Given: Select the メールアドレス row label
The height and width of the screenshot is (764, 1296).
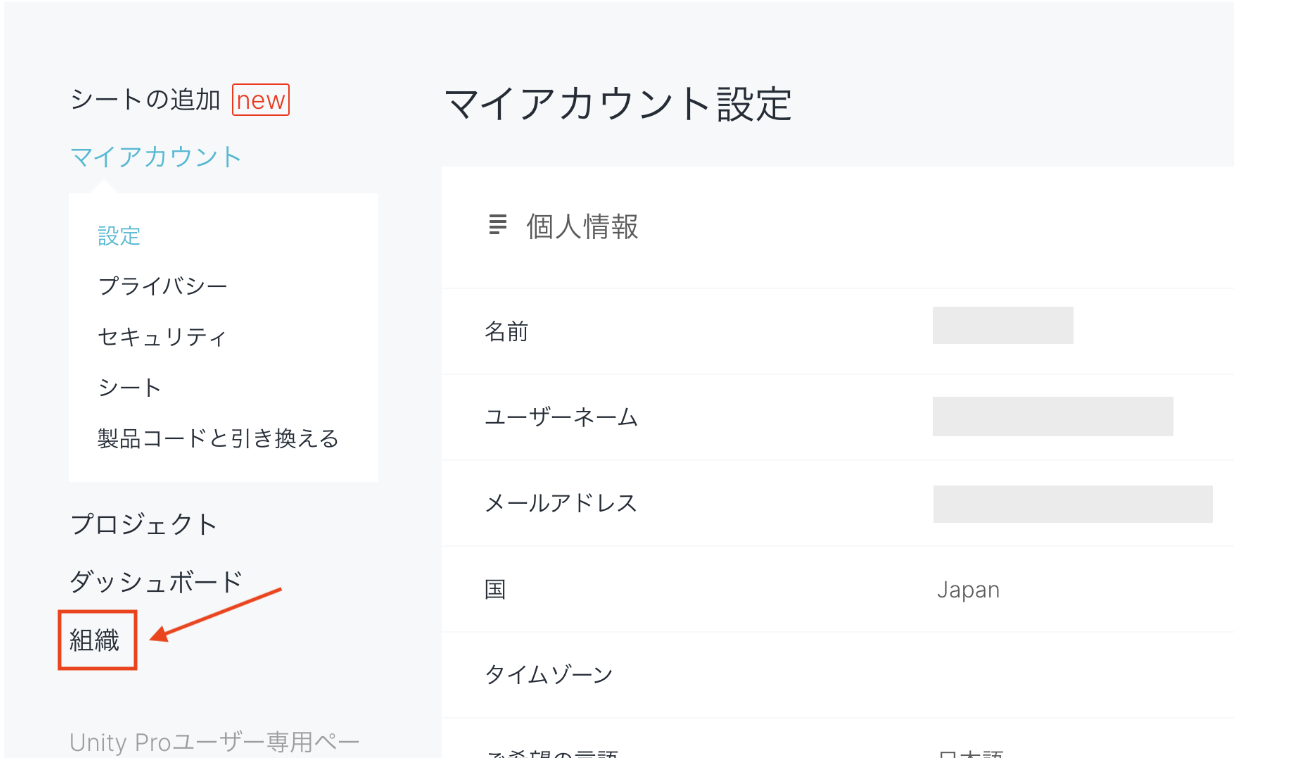Looking at the screenshot, I should [561, 503].
